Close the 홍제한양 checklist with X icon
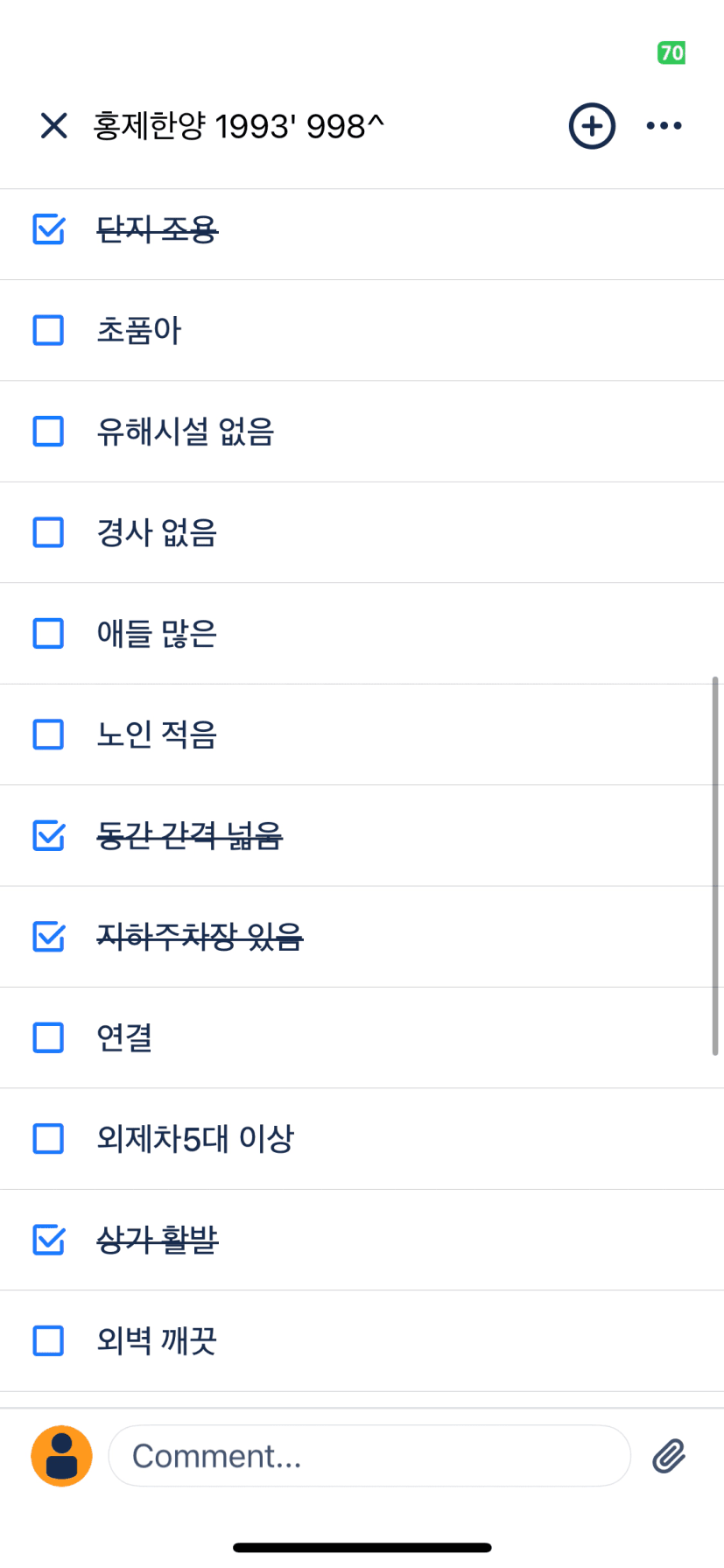The image size is (724, 1568). 54,126
